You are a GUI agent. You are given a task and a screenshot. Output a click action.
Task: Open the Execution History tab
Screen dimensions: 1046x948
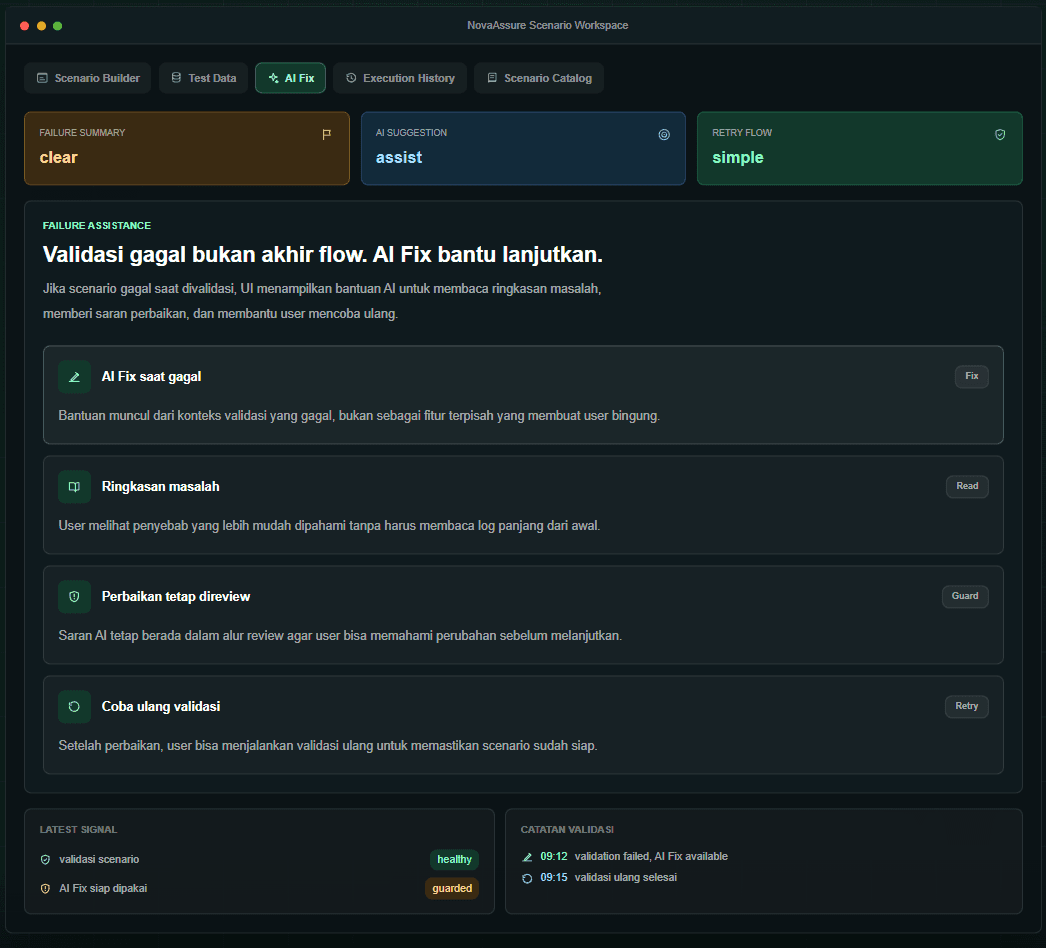400,78
